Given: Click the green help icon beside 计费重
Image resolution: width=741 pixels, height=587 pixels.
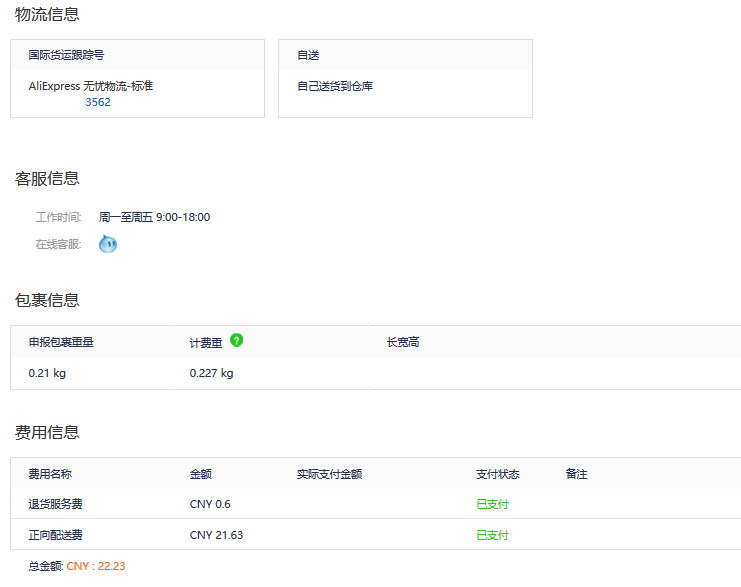Looking at the screenshot, I should point(237,341).
